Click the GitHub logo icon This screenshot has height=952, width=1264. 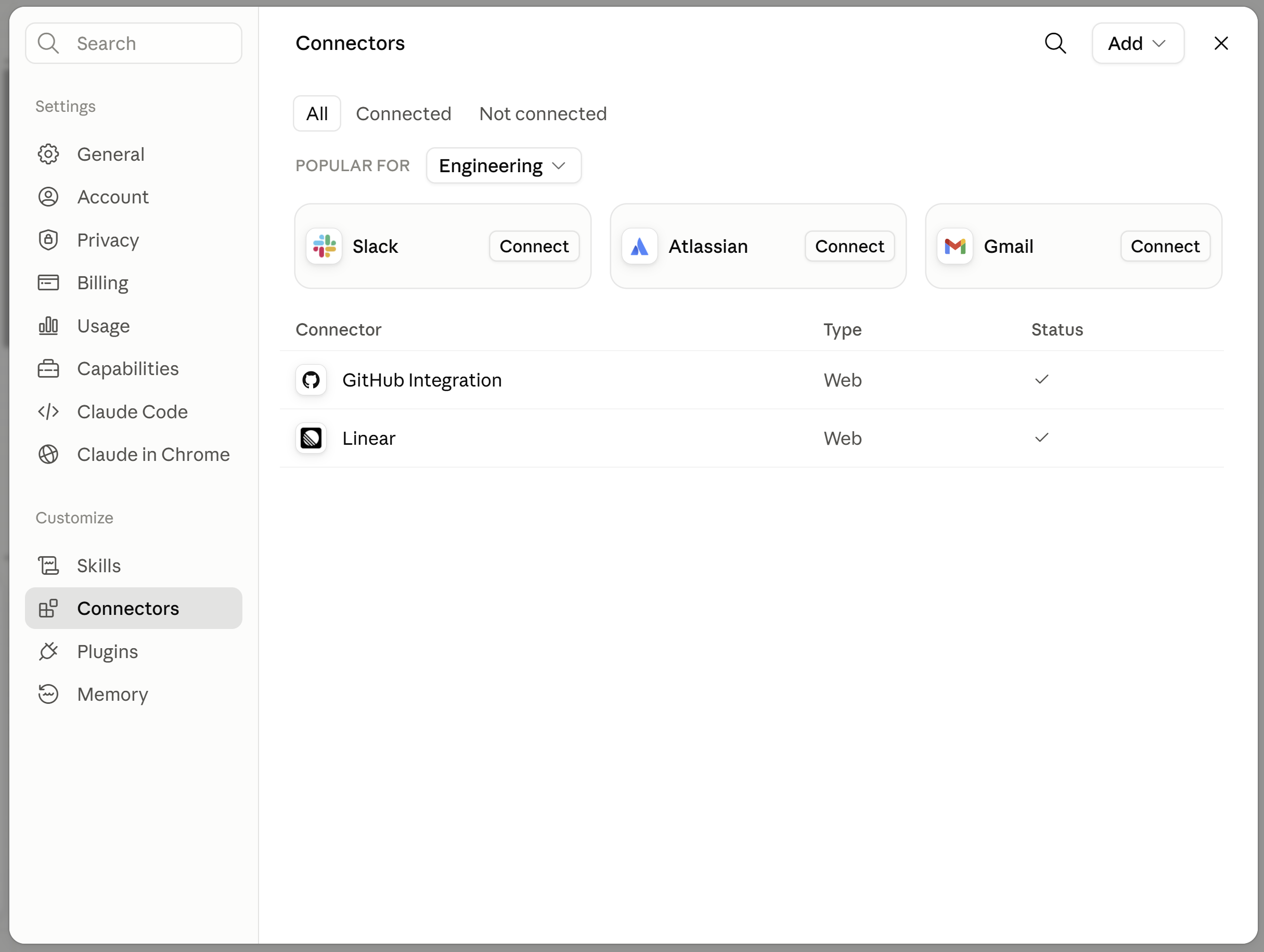click(311, 380)
